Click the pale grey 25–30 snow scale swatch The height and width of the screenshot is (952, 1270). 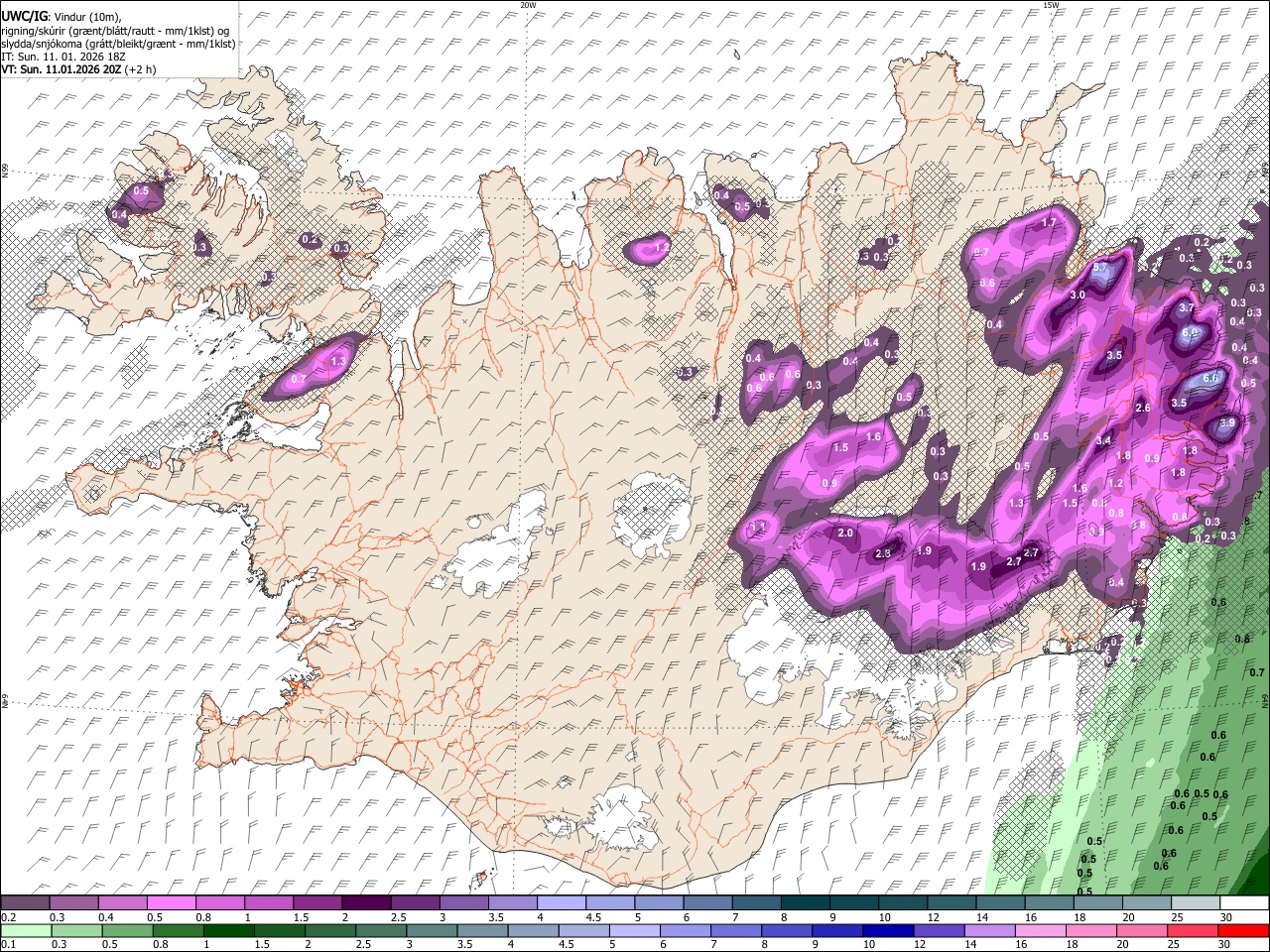pyautogui.click(x=1197, y=903)
